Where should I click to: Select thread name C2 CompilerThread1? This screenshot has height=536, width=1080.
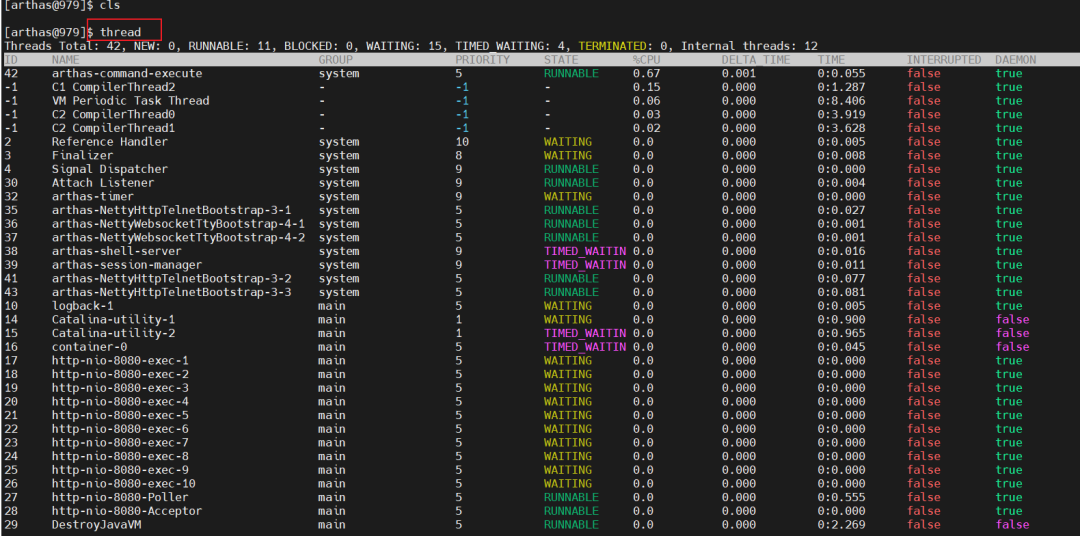tap(113, 128)
